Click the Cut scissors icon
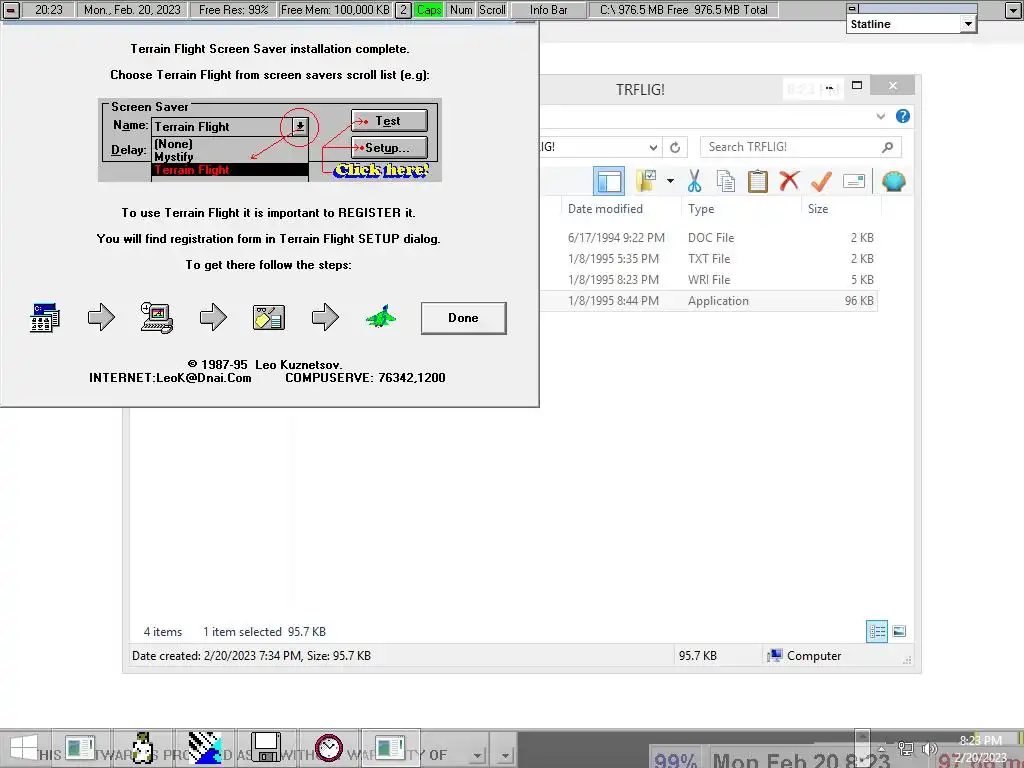This screenshot has width=1024, height=768. point(694,181)
